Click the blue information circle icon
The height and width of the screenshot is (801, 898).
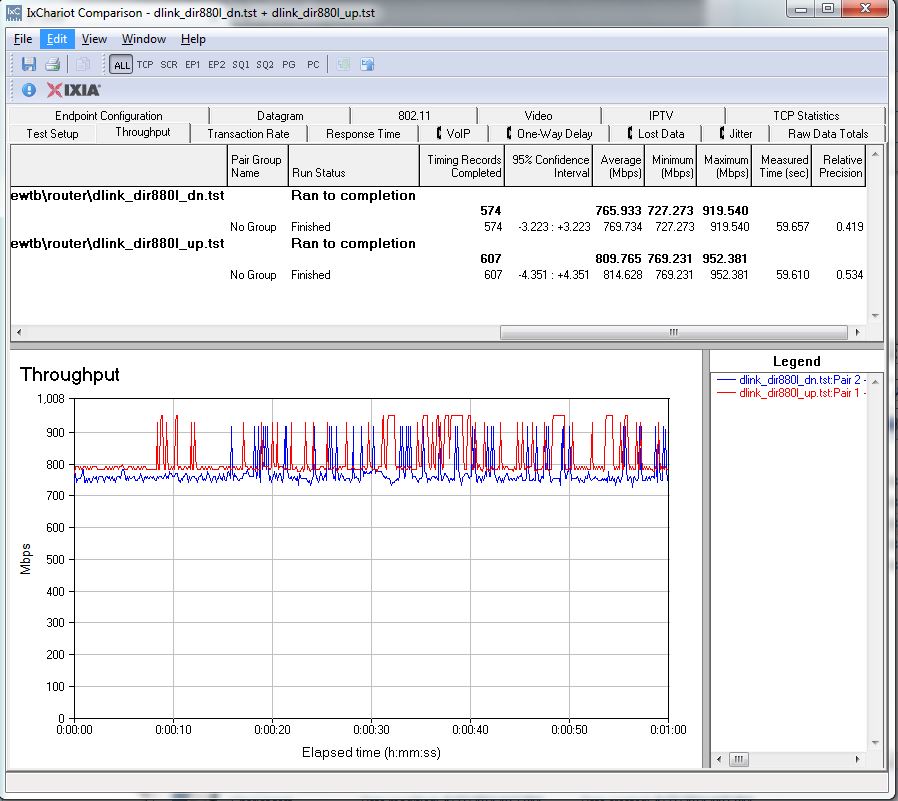pyautogui.click(x=29, y=90)
